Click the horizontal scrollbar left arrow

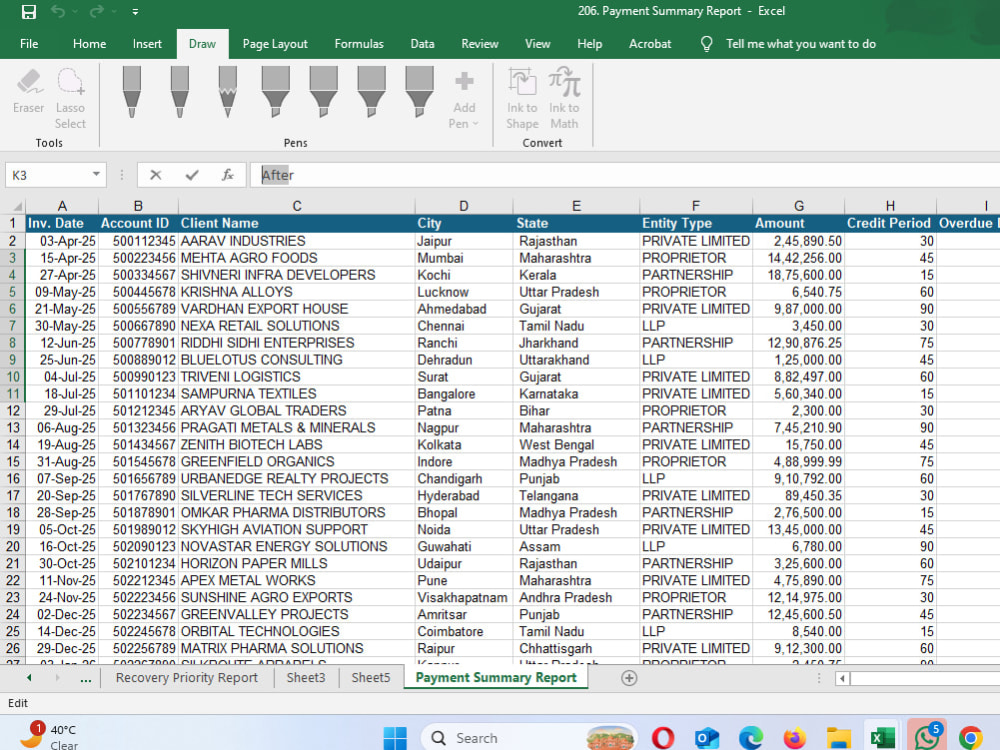coord(842,678)
